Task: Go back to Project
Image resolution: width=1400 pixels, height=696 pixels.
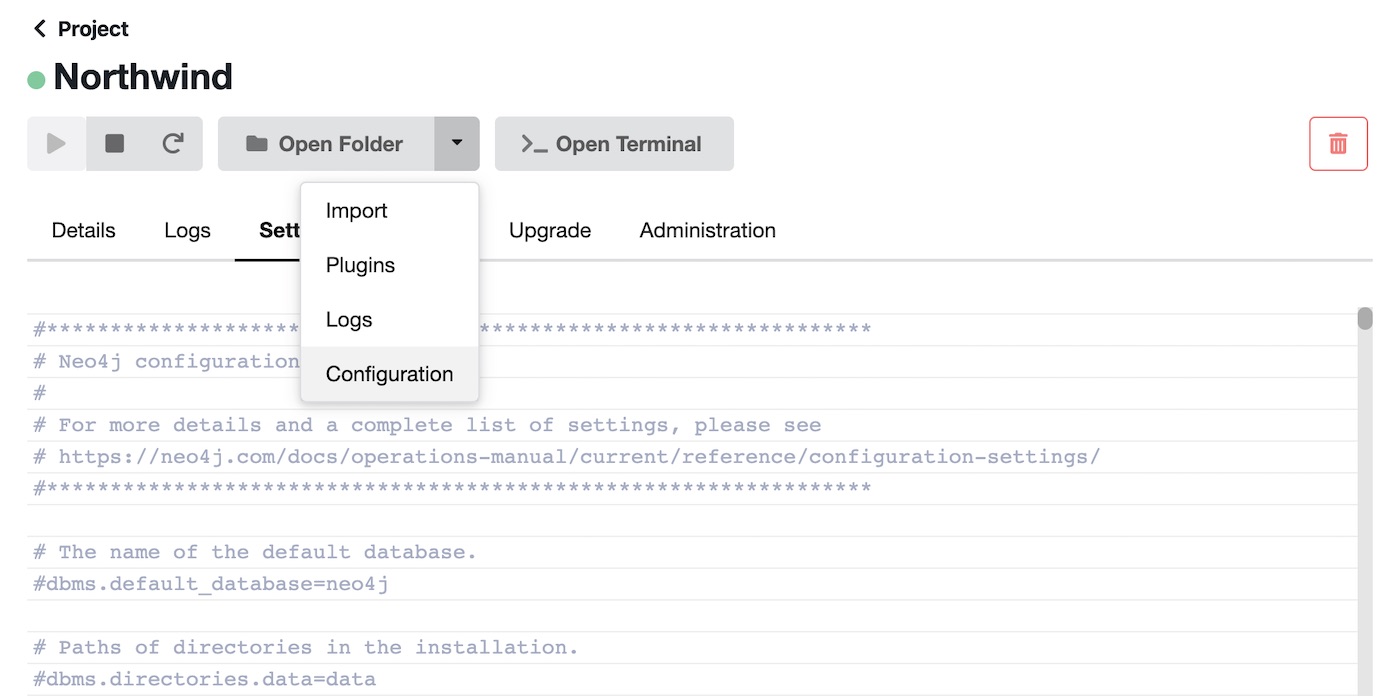Action: coord(81,29)
